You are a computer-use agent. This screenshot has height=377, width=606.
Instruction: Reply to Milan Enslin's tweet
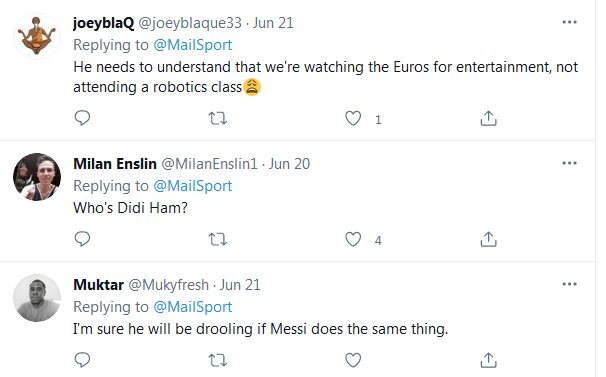(82, 239)
